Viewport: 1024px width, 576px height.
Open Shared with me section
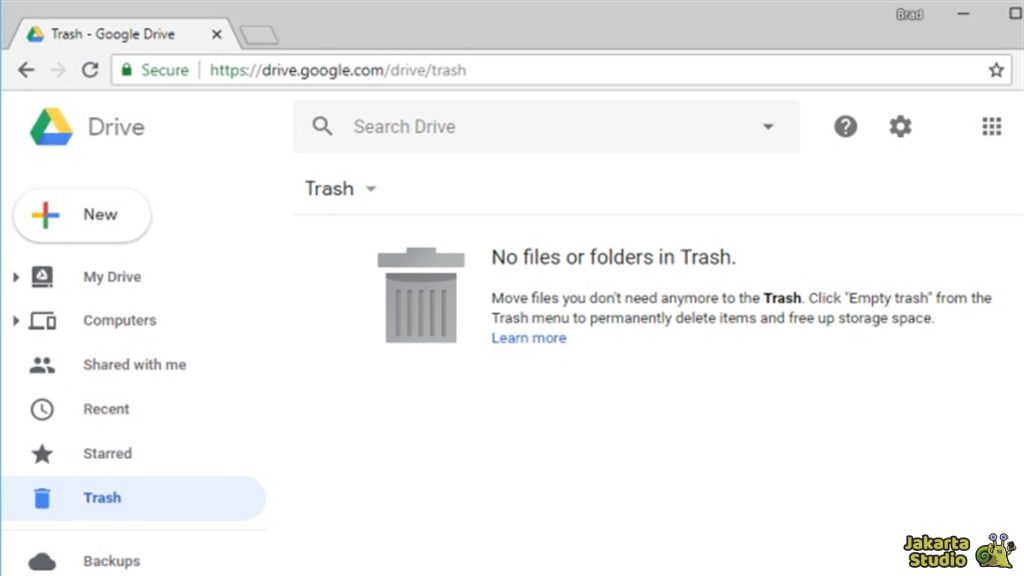coord(135,365)
